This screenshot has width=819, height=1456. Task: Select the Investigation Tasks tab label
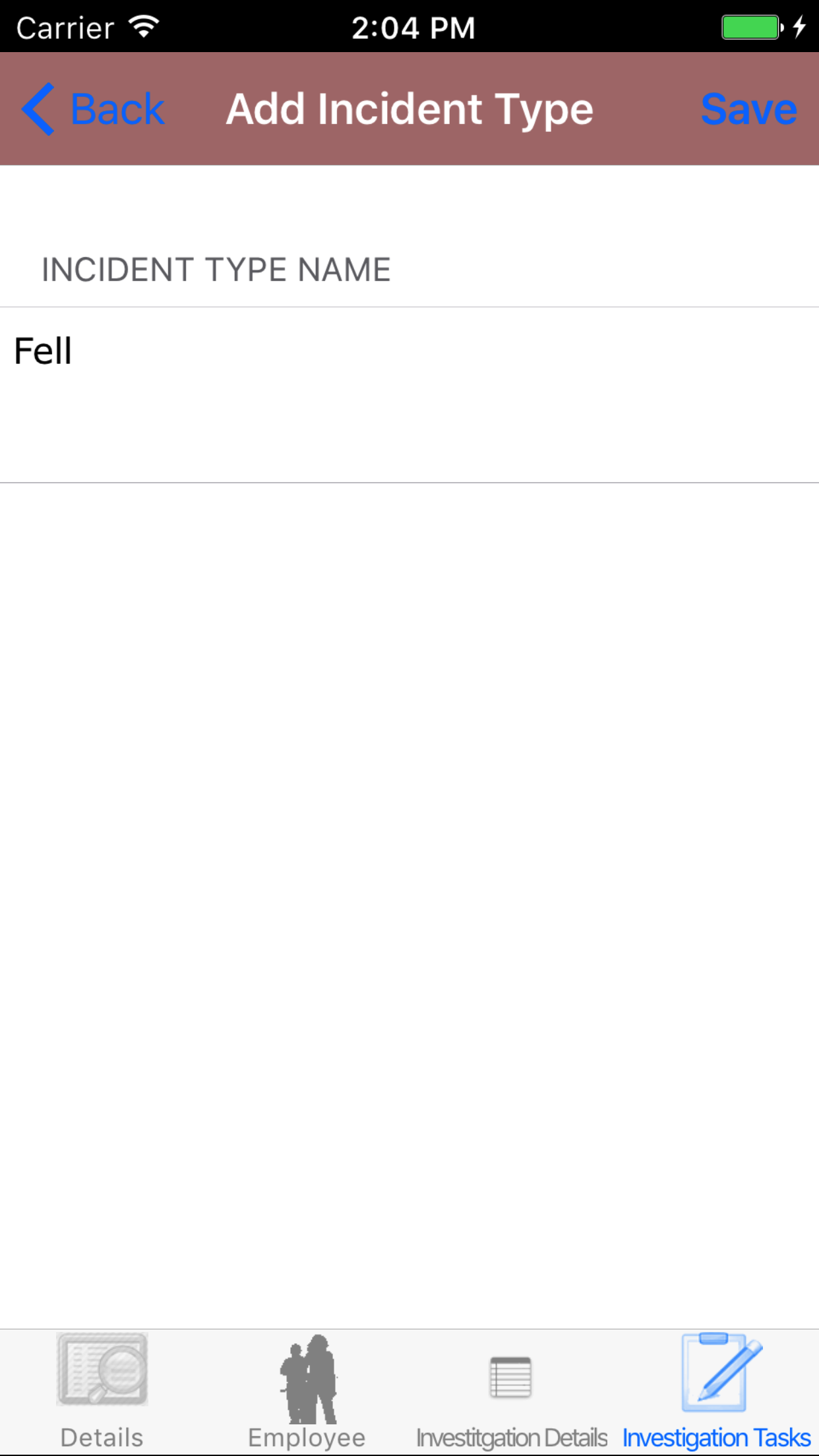pyautogui.click(x=717, y=1438)
